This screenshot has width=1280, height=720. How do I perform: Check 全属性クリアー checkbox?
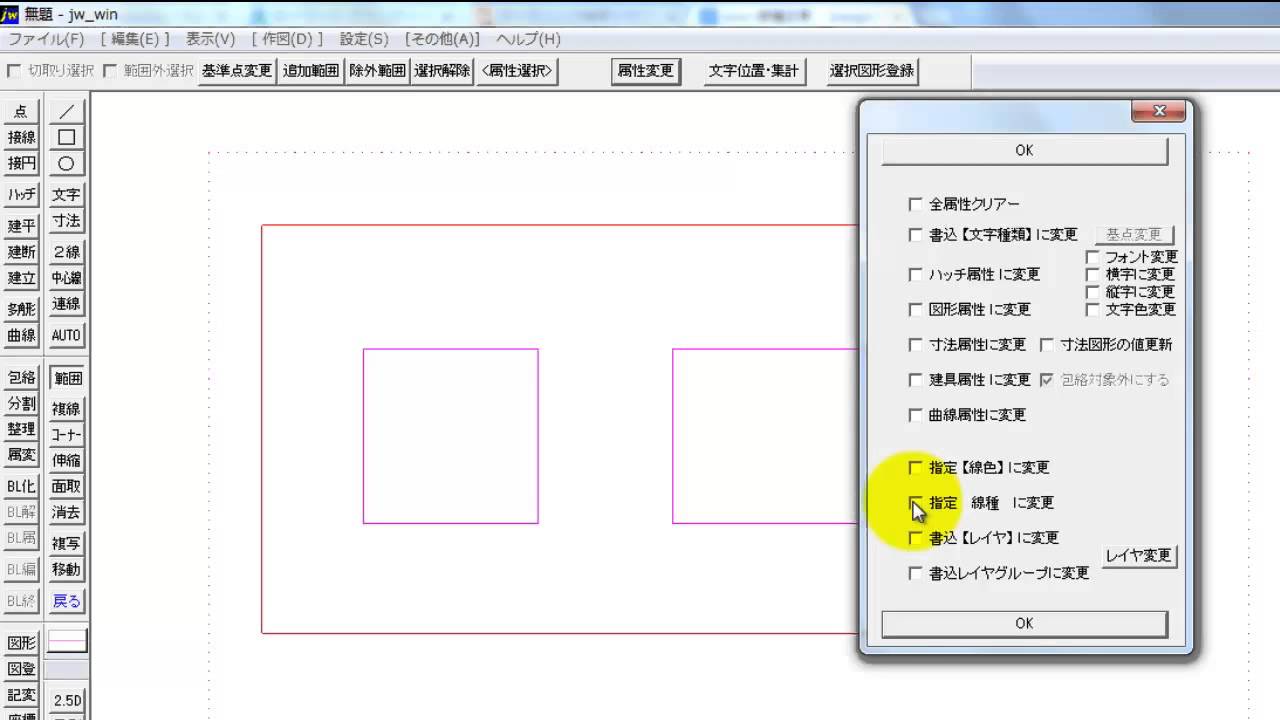[x=915, y=204]
